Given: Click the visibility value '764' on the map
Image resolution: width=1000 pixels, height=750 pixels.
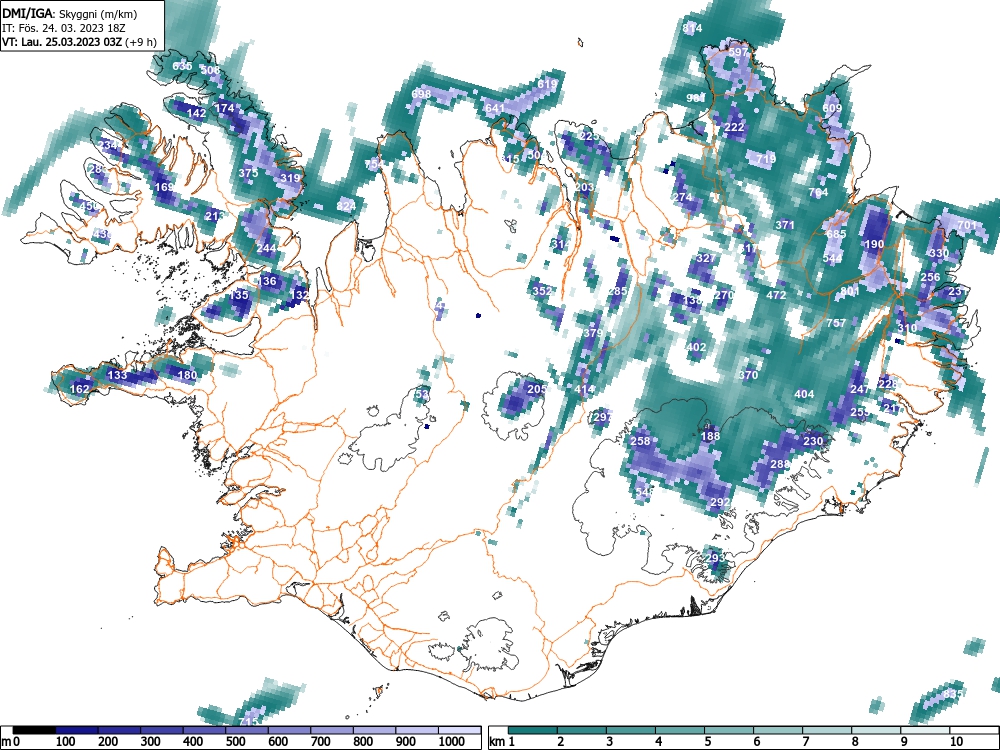Looking at the screenshot, I should (818, 192).
